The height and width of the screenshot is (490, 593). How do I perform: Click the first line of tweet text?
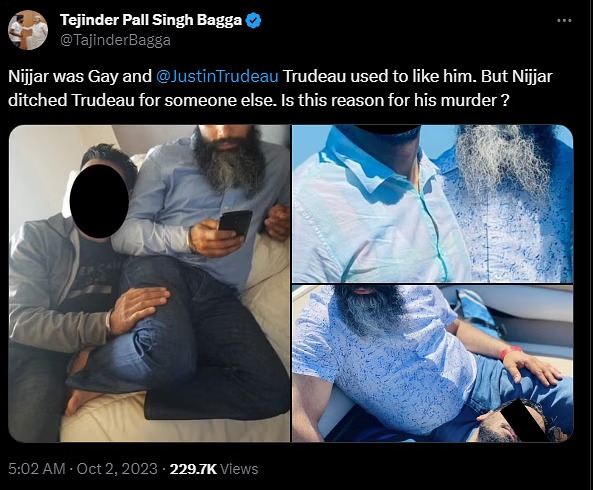click(x=280, y=76)
